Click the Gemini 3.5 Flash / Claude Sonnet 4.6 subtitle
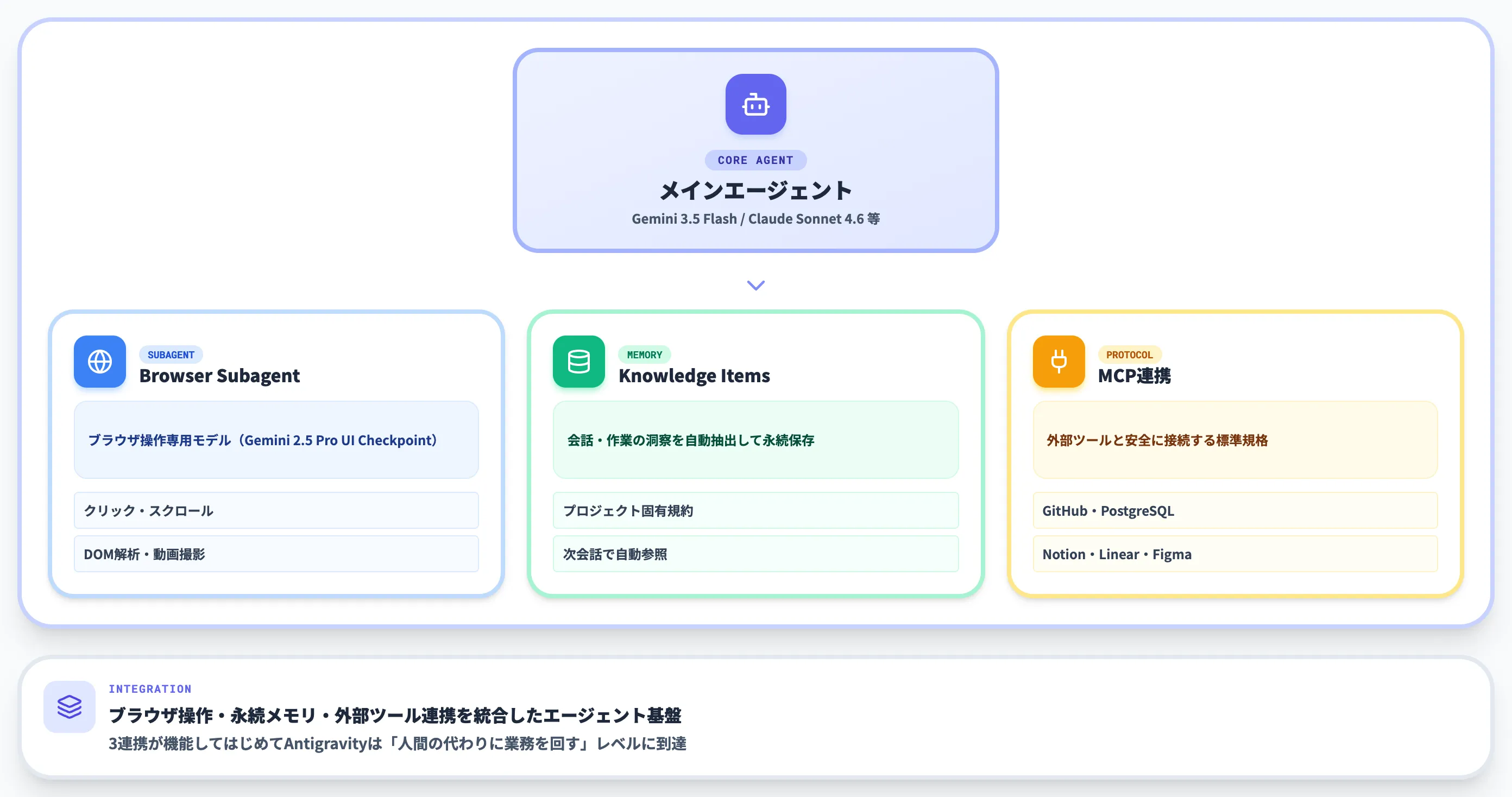Viewport: 1512px width, 797px height. (755, 219)
